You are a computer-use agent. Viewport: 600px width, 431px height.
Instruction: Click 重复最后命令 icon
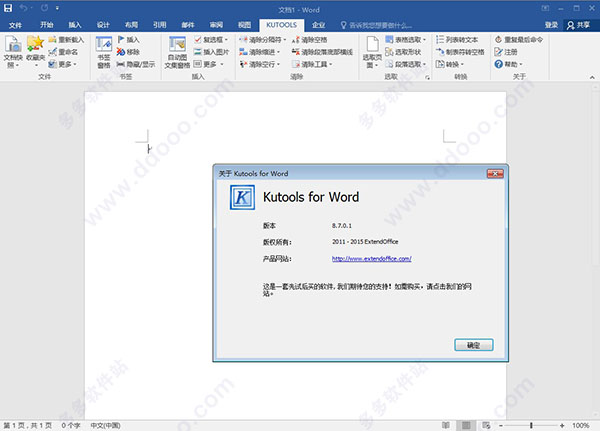(x=518, y=39)
